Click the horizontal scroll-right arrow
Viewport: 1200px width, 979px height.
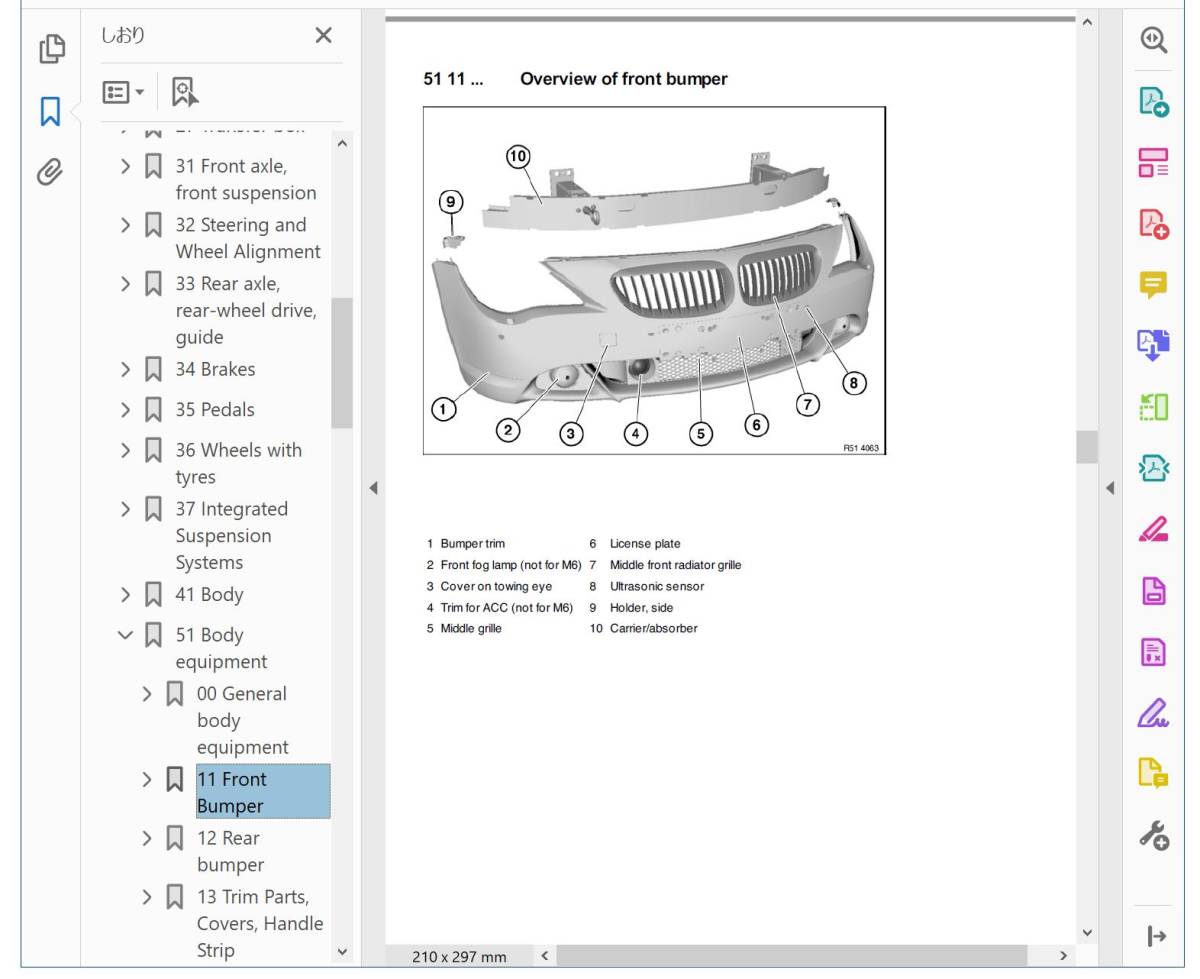pyautogui.click(x=1063, y=956)
